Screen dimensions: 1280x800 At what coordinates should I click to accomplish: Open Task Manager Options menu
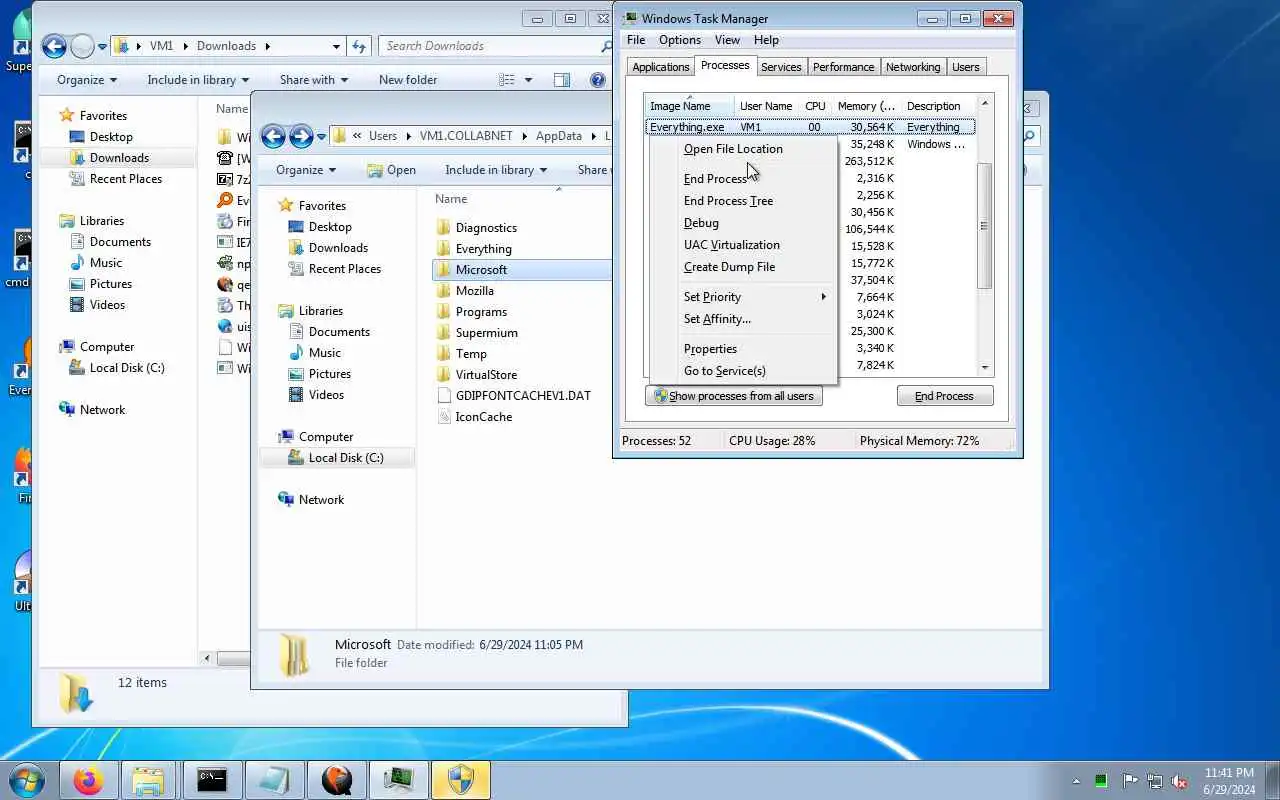click(x=680, y=40)
